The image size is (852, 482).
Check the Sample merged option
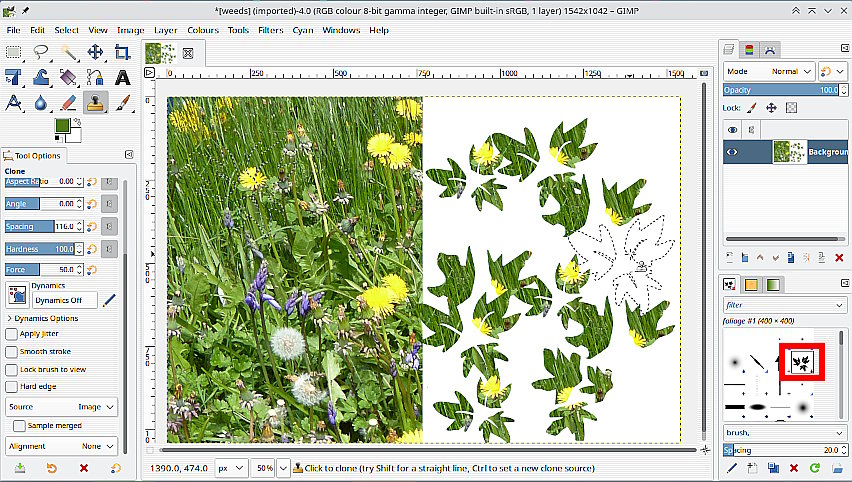[x=19, y=426]
